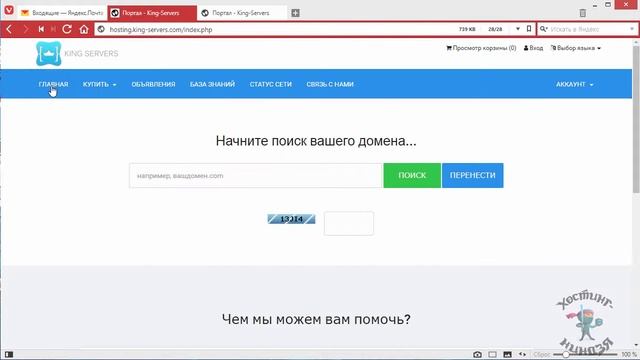Click the Яндекс search field
This screenshot has width=640, height=360.
(x=589, y=29)
